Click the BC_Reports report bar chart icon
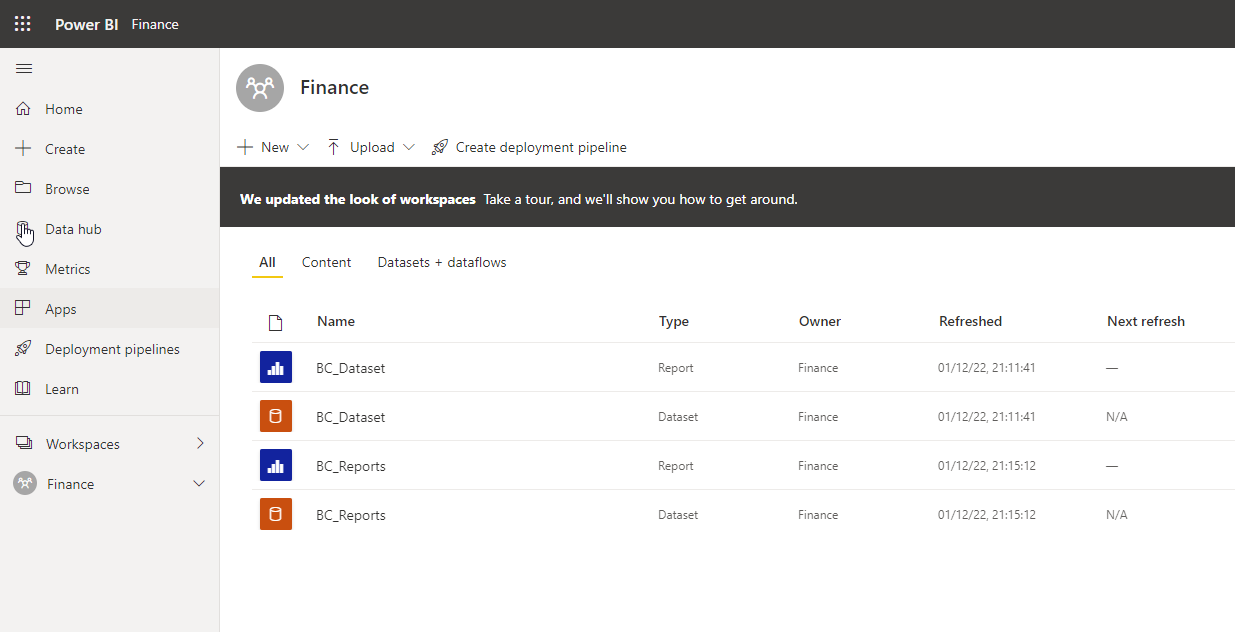 pos(276,465)
